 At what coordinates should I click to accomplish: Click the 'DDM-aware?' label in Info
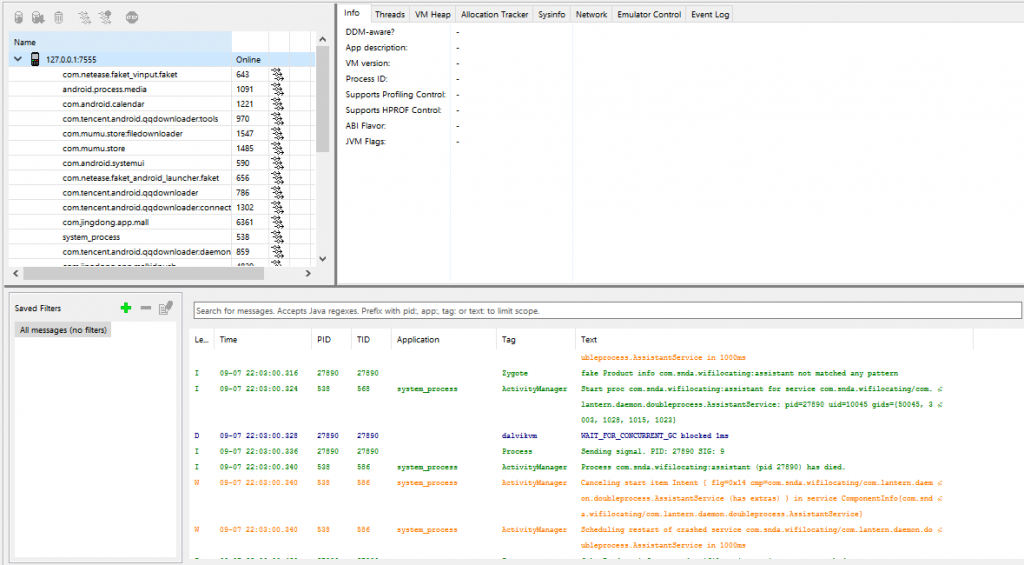370,32
